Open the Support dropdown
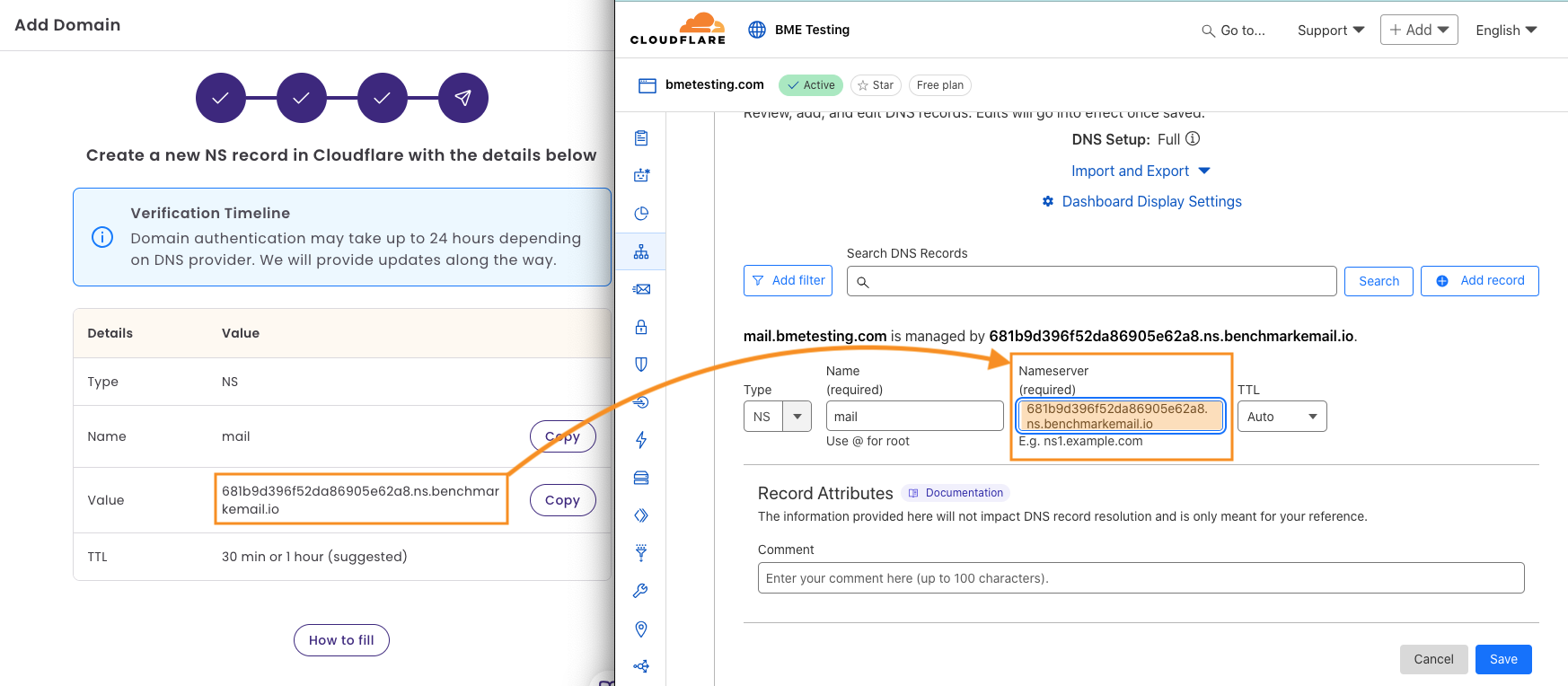 (x=1331, y=30)
